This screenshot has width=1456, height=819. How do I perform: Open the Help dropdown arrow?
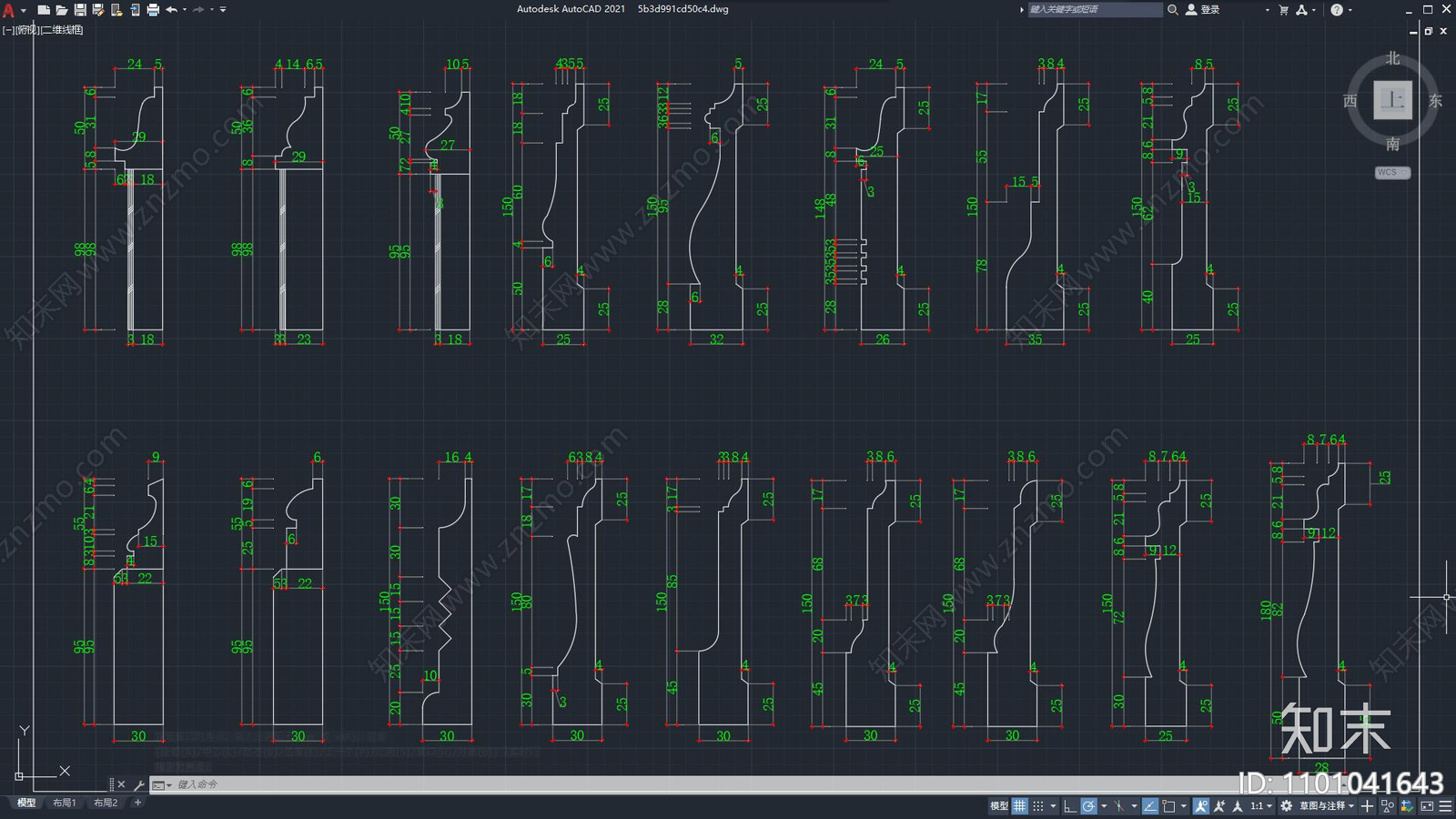[x=1350, y=10]
